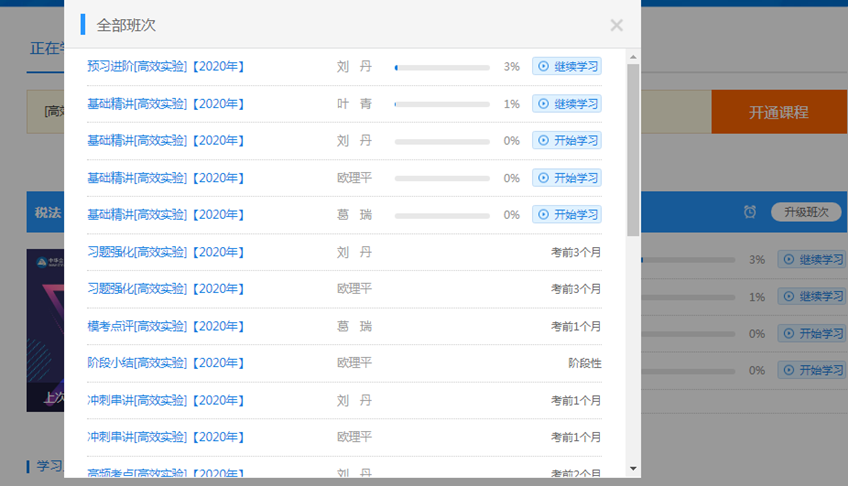The image size is (848, 486).
Task: Close the 全部班次 dialog with X
Action: click(616, 26)
